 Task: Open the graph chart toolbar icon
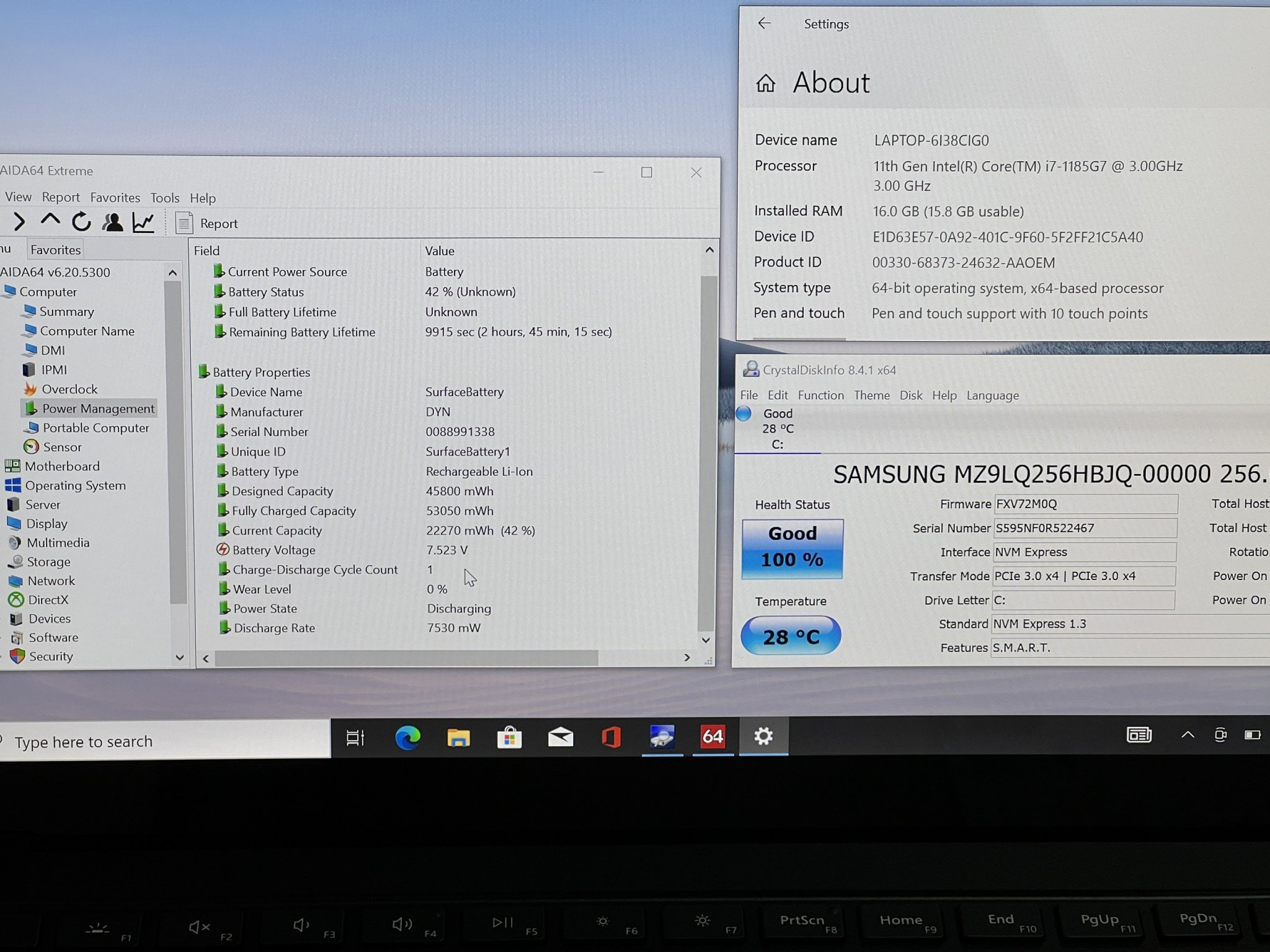coord(143,223)
